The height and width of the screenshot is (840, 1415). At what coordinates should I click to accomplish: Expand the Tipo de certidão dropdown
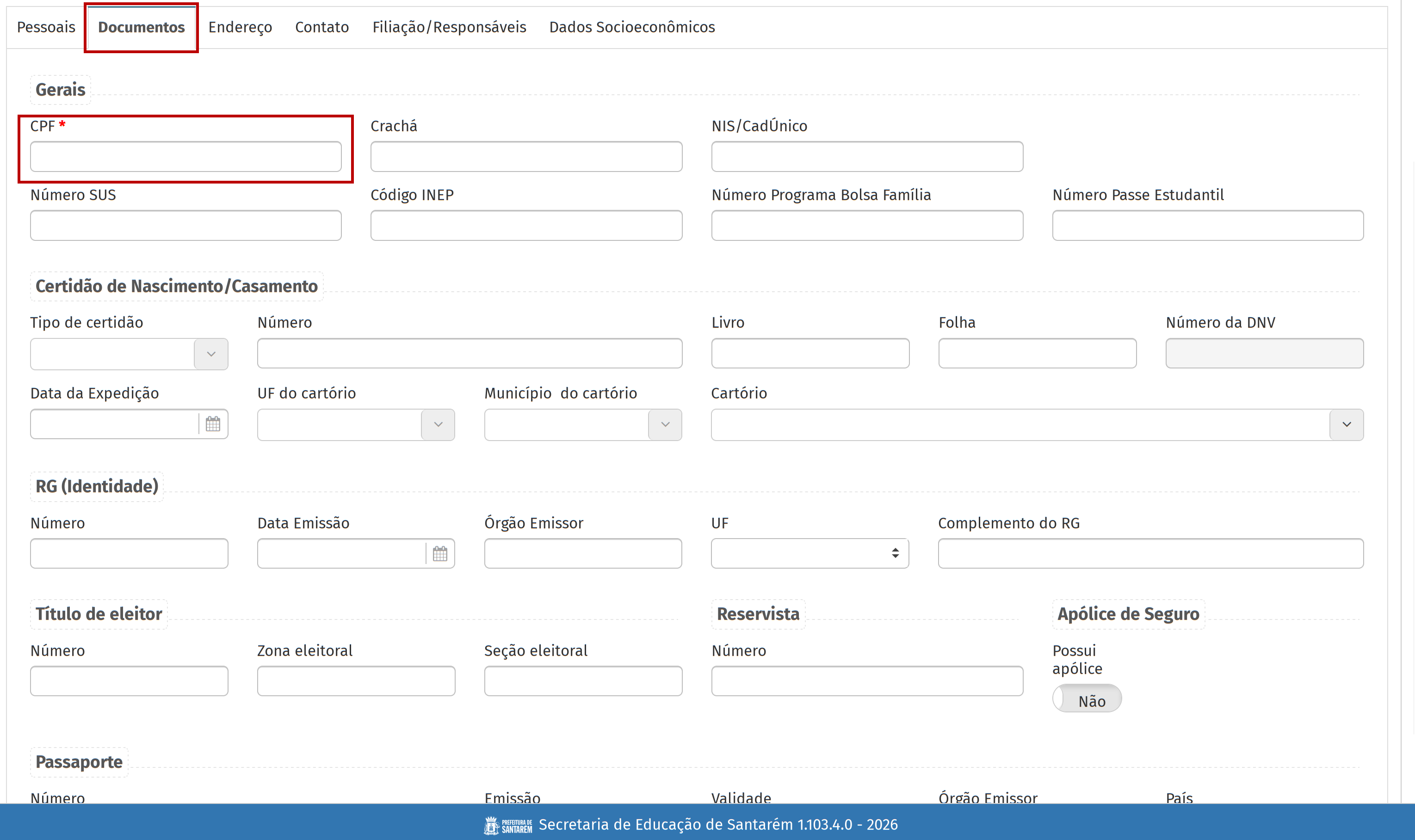coord(210,354)
